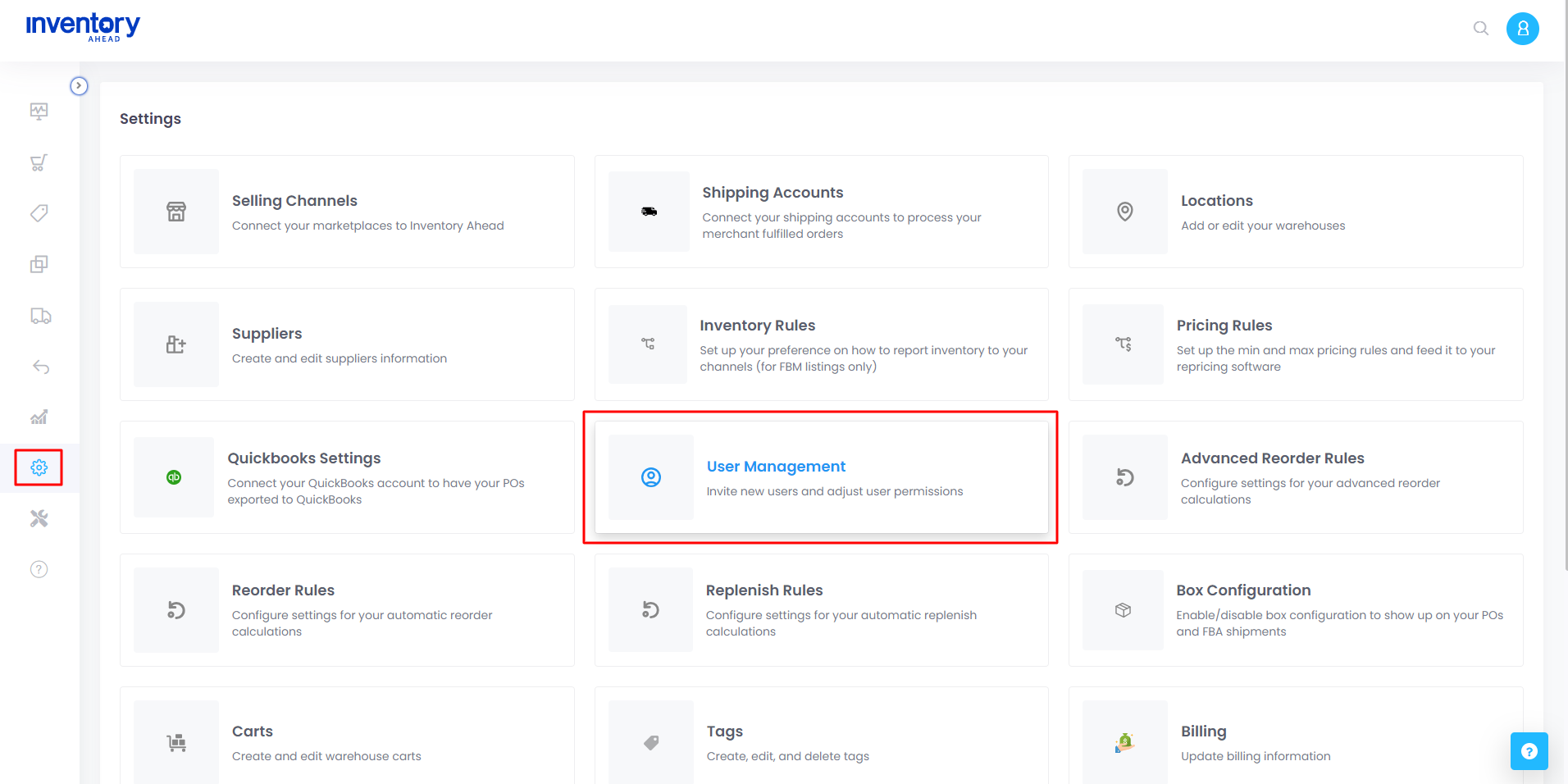Open User Management settings

[820, 476]
